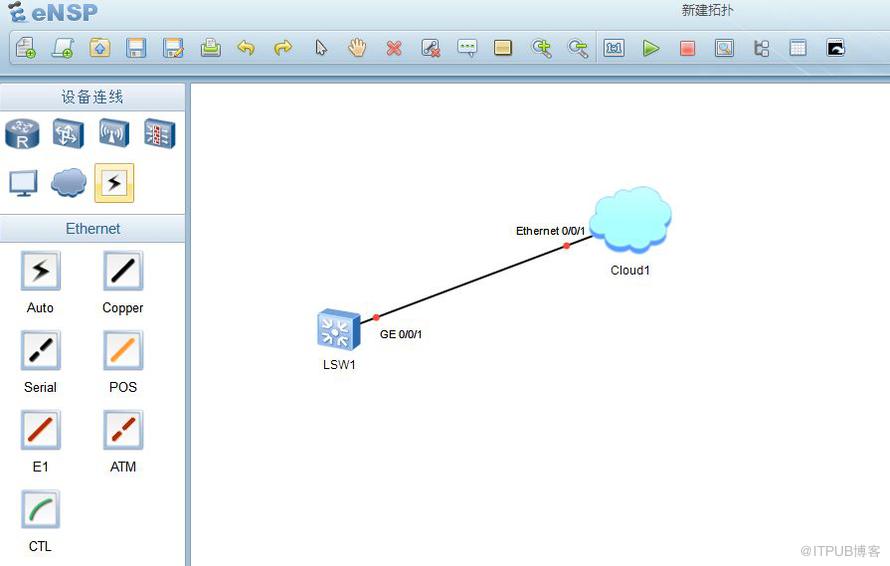This screenshot has height=566, width=890.
Task: Select the Firewall device category
Action: click(x=159, y=133)
